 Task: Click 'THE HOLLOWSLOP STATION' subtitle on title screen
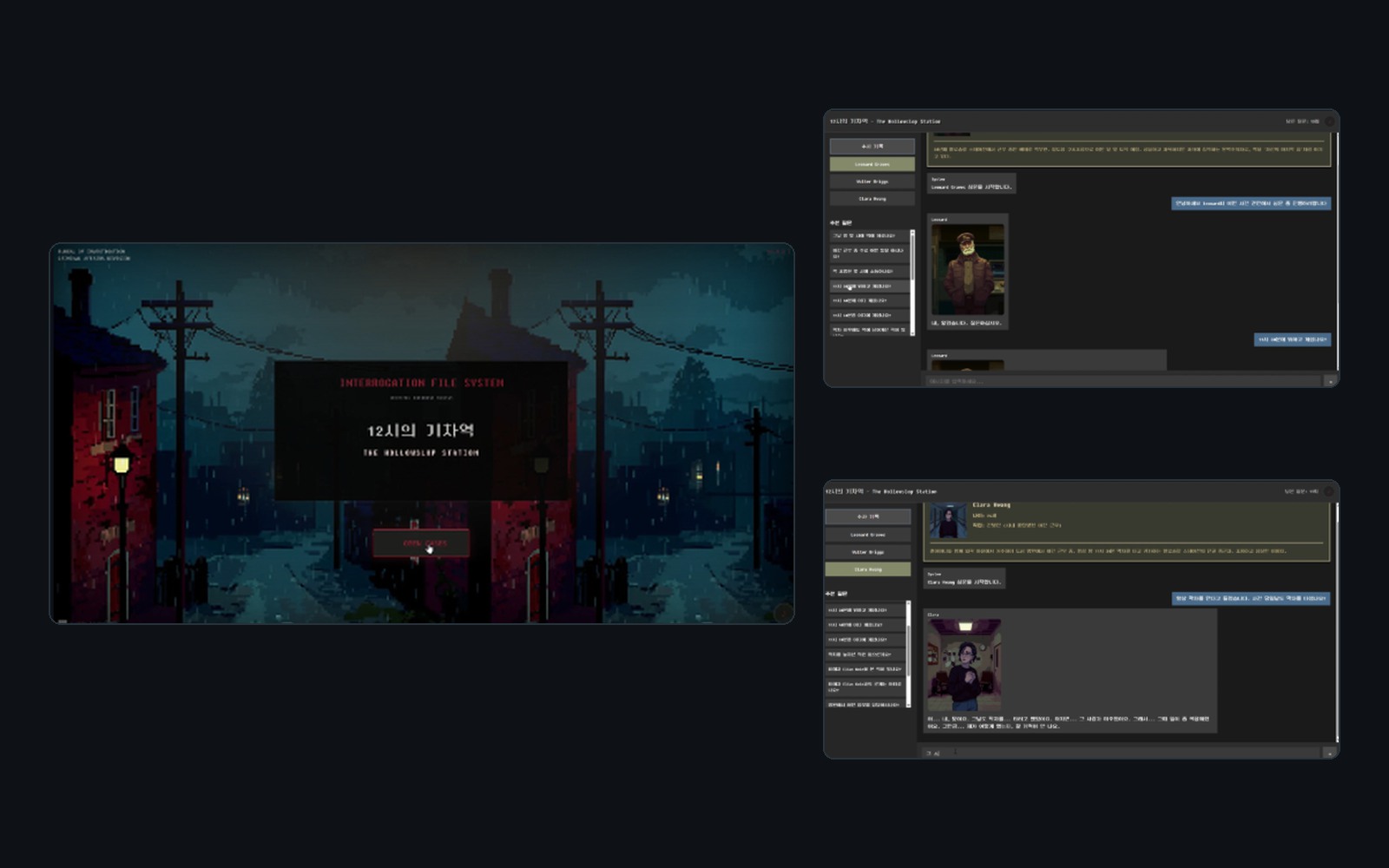(x=421, y=453)
